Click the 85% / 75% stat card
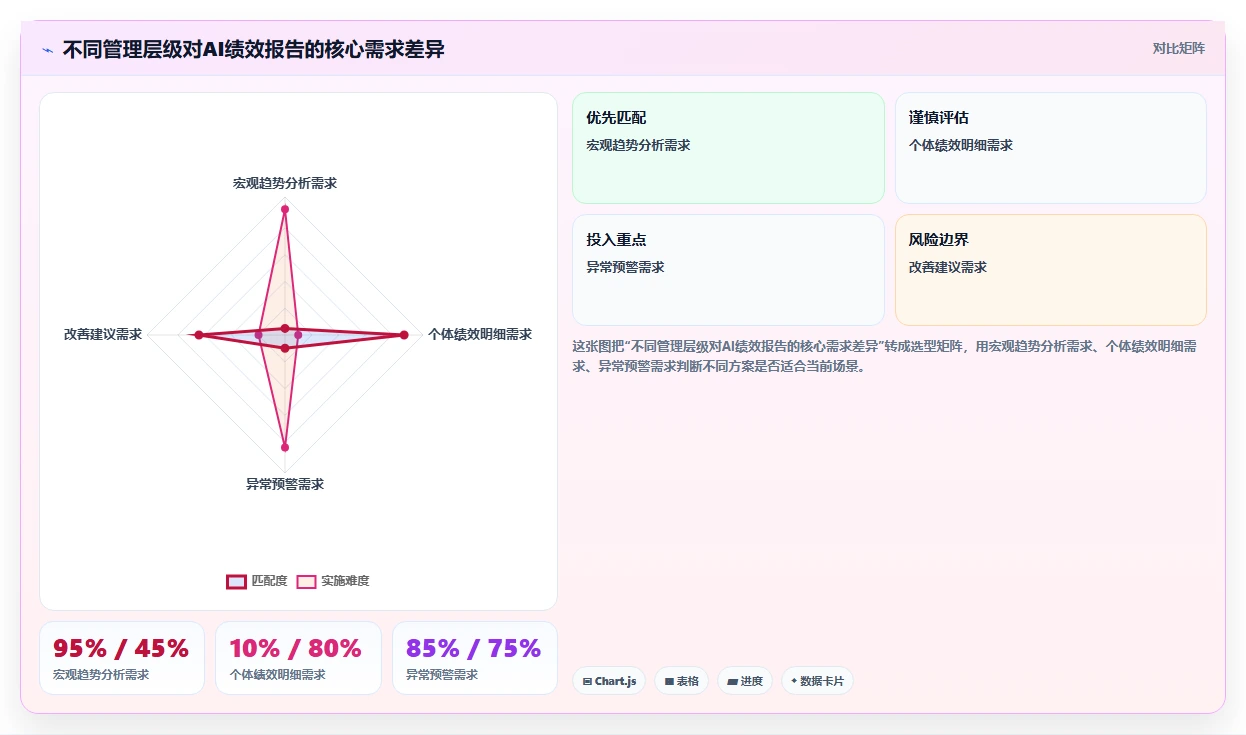This screenshot has height=735, width=1246. pyautogui.click(x=475, y=658)
